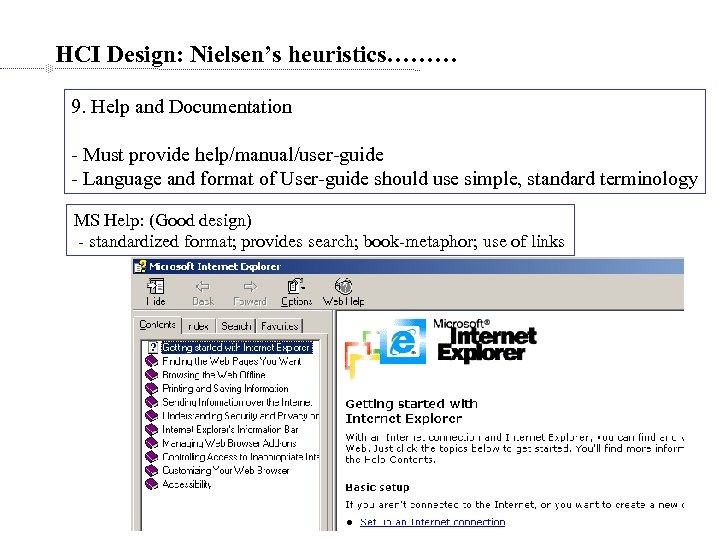Expand Sending Information over the Internet

click(x=237, y=402)
